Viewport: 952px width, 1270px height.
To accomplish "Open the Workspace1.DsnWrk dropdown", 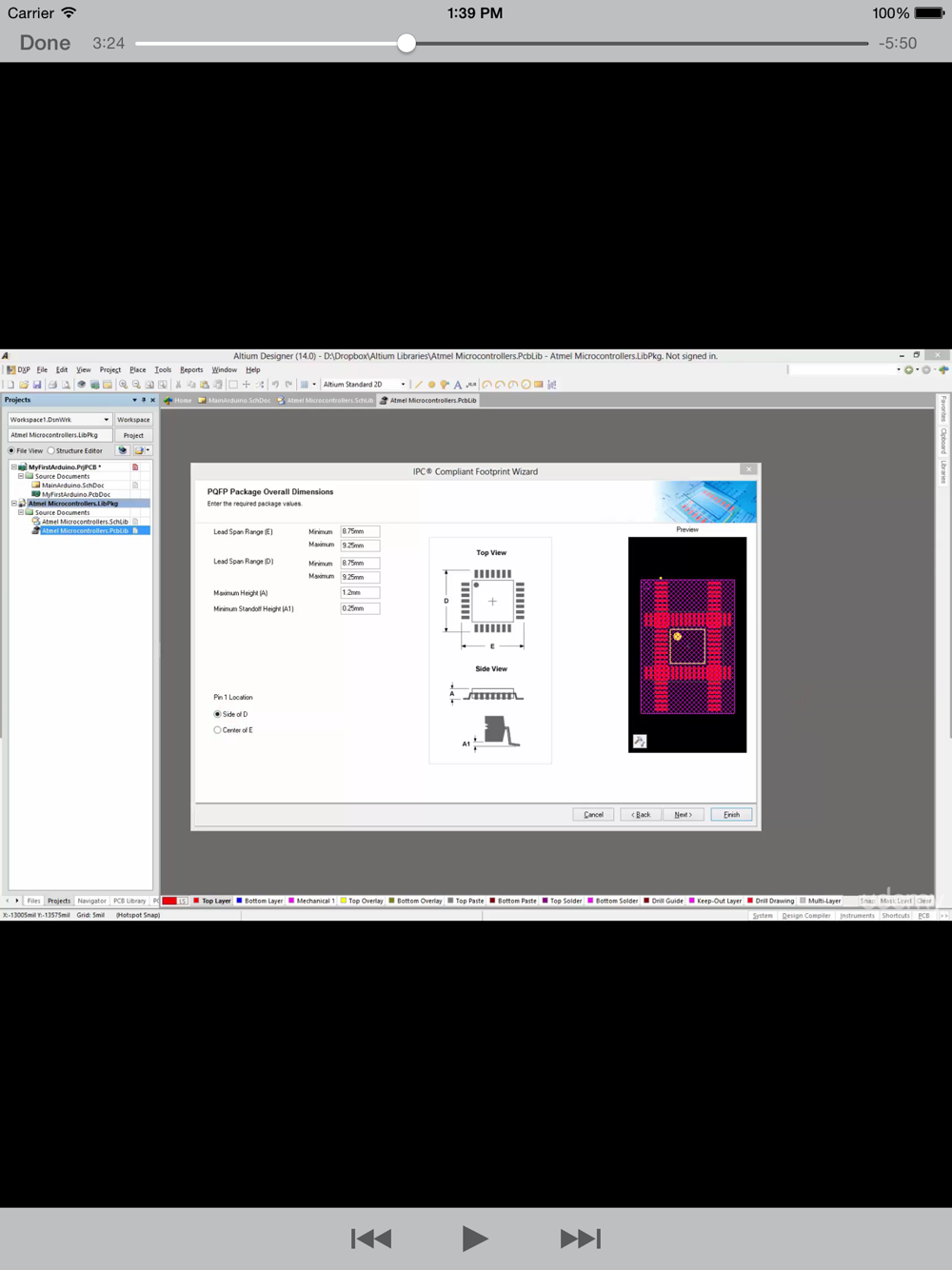I will point(106,420).
